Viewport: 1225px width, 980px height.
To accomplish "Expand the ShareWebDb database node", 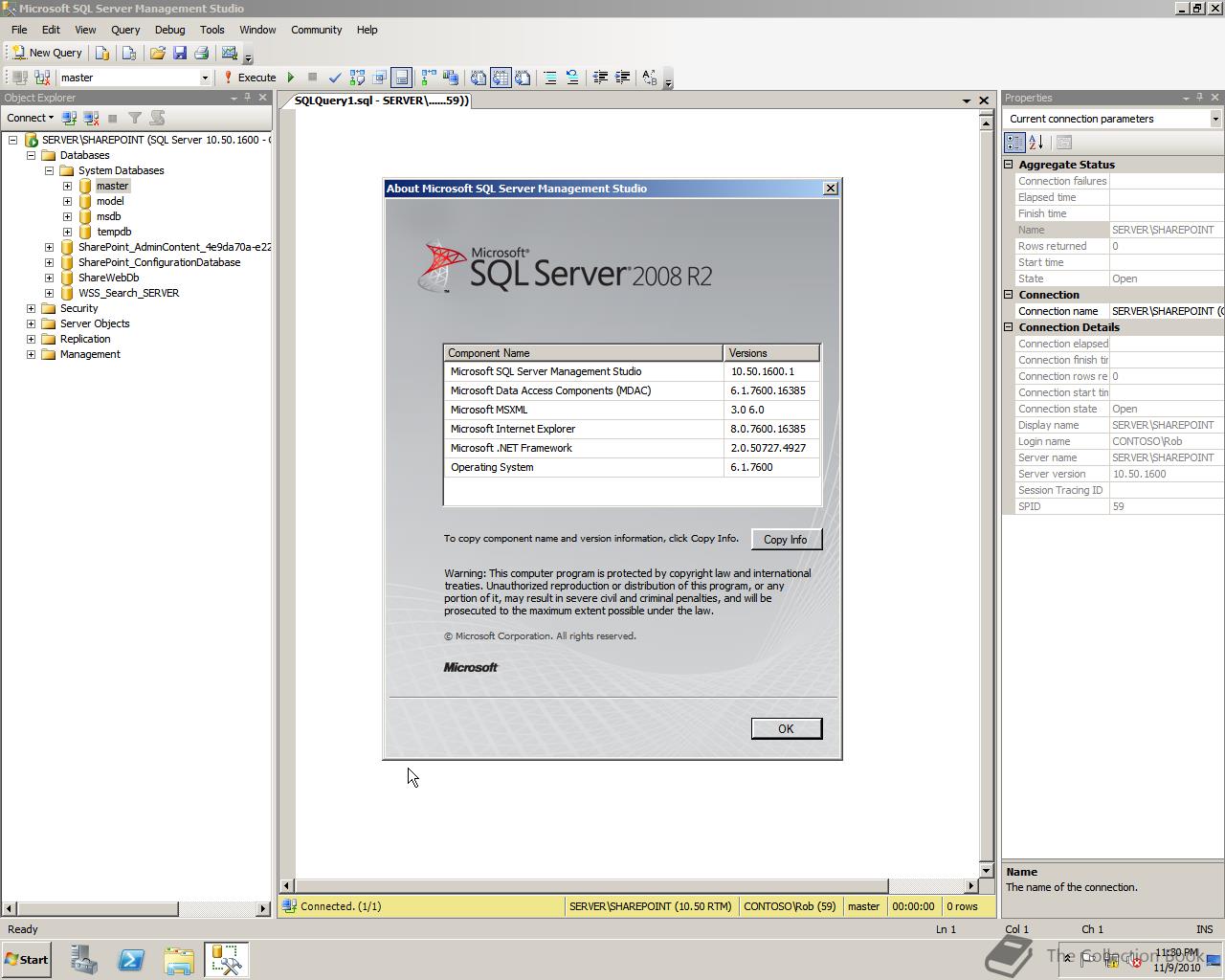I will [x=49, y=278].
